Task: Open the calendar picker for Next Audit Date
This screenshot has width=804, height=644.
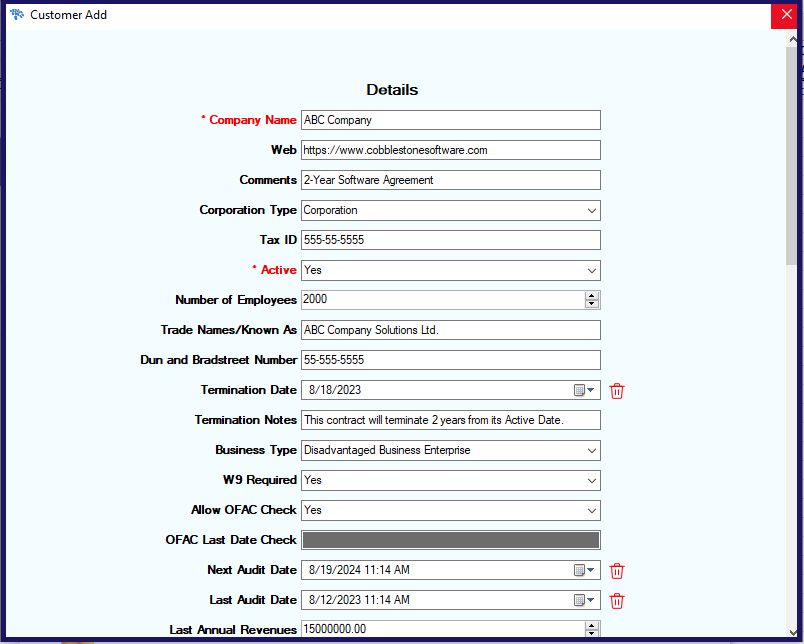Action: [579, 570]
